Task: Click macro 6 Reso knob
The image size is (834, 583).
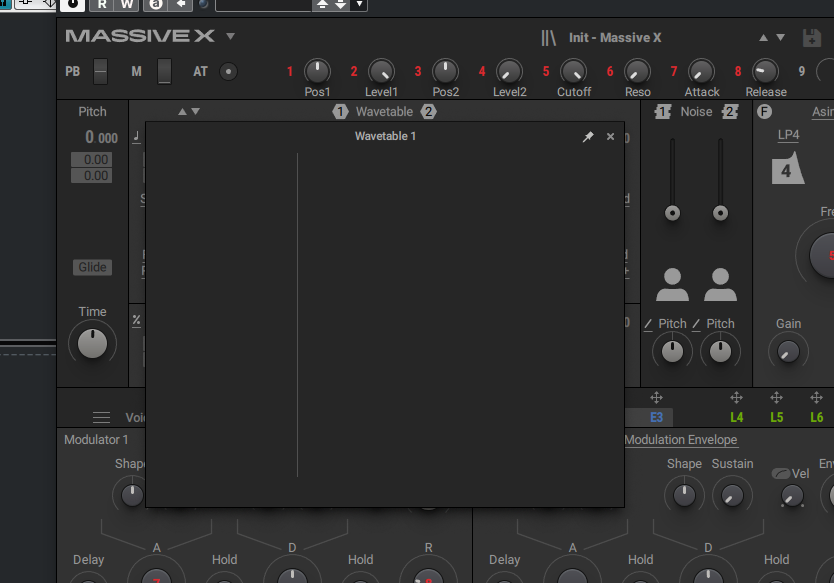Action: [637, 71]
